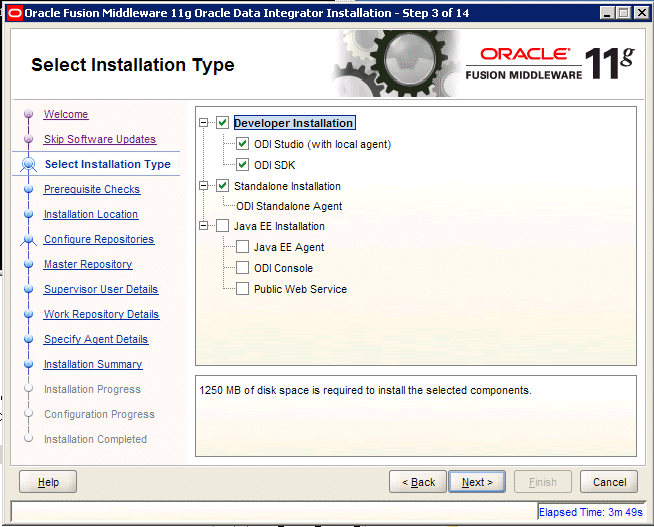The height and width of the screenshot is (527, 654).
Task: Click the Welcome step bullet icon
Action: coord(28,114)
